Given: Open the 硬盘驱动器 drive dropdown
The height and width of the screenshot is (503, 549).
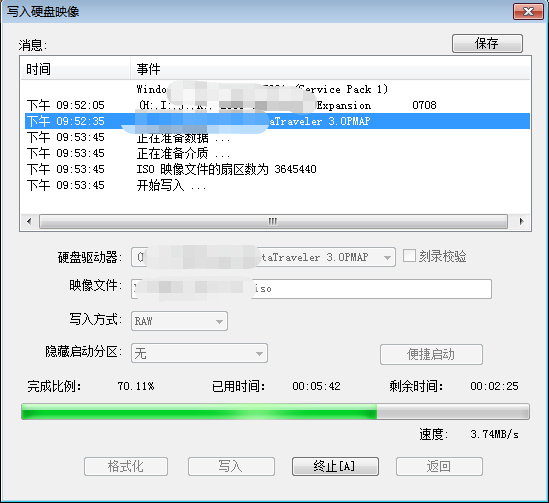Looking at the screenshot, I should click(x=263, y=257).
